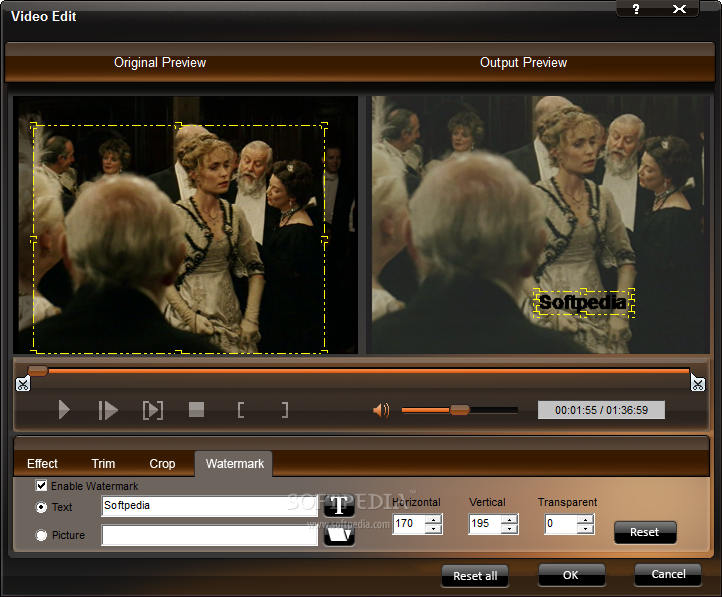Screen dimensions: 722x597
Task: Select the Picture watermark radio button
Action: [41, 535]
